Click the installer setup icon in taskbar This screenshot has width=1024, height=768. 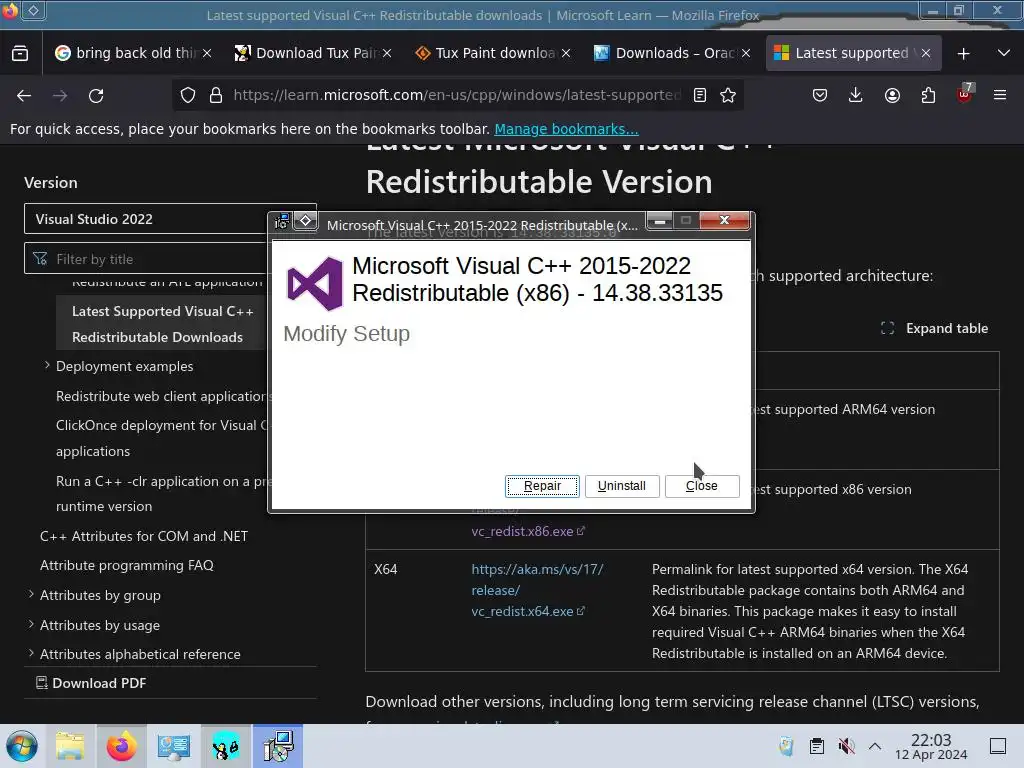[x=278, y=746]
